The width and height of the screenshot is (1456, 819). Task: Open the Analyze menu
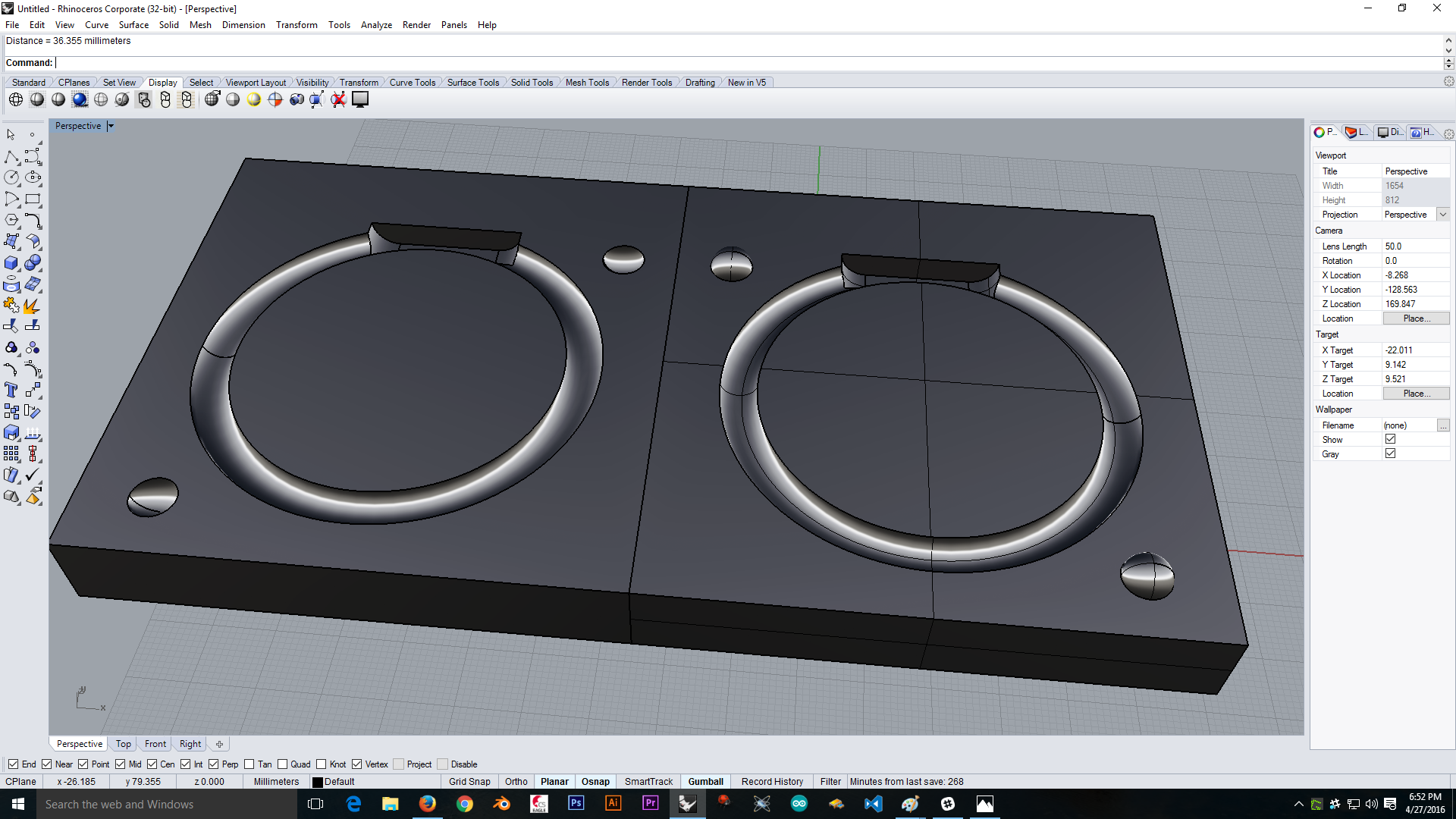click(x=376, y=25)
